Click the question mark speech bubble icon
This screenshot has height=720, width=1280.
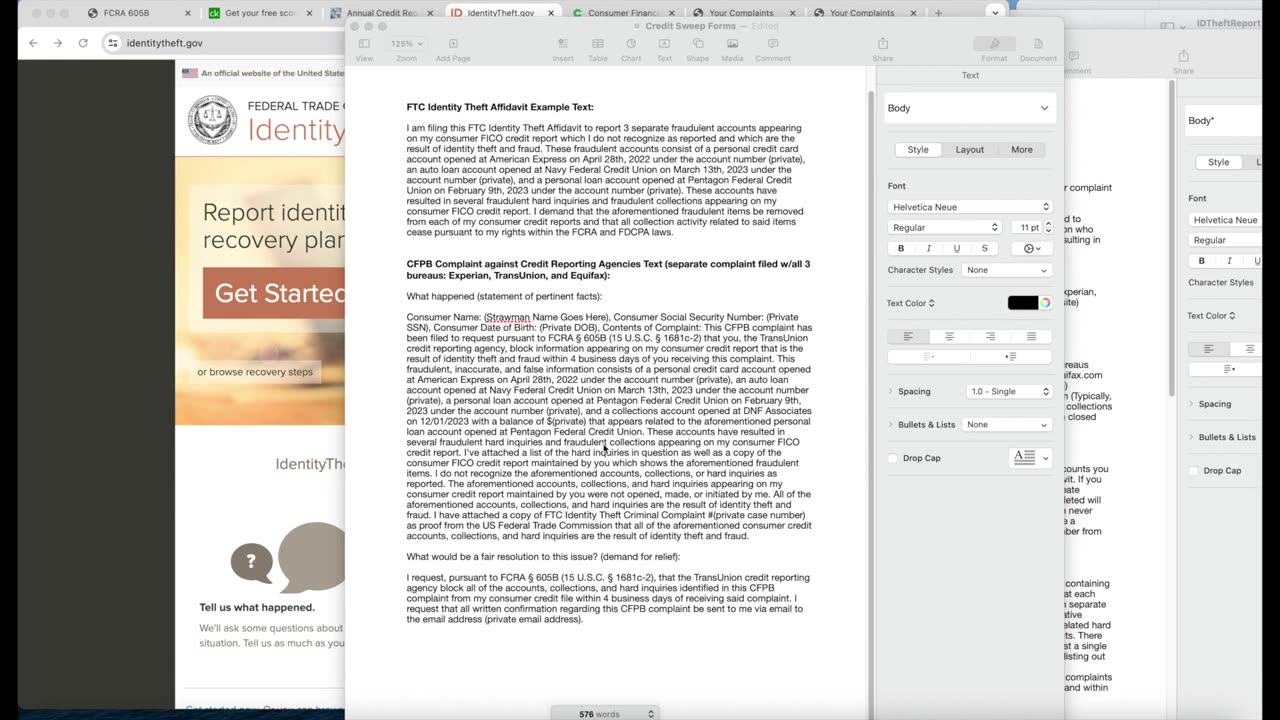pos(251,563)
